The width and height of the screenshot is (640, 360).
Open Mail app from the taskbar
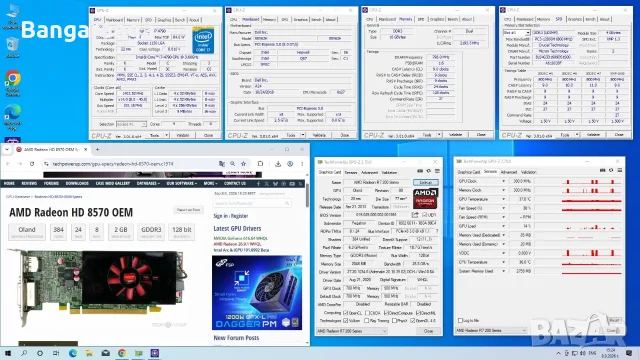[106, 353]
